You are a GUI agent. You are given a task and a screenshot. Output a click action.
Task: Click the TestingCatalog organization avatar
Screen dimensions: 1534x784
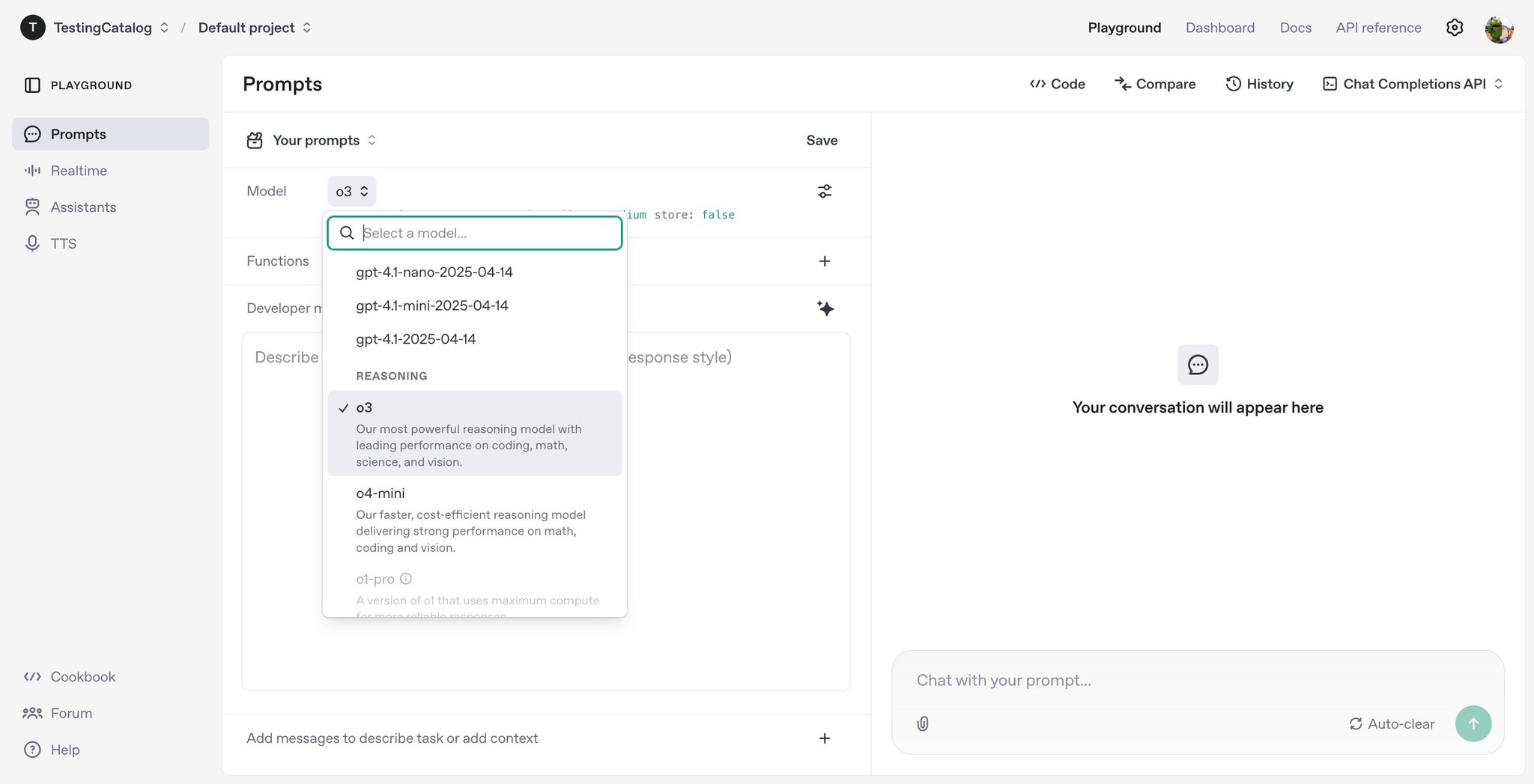[x=32, y=28]
